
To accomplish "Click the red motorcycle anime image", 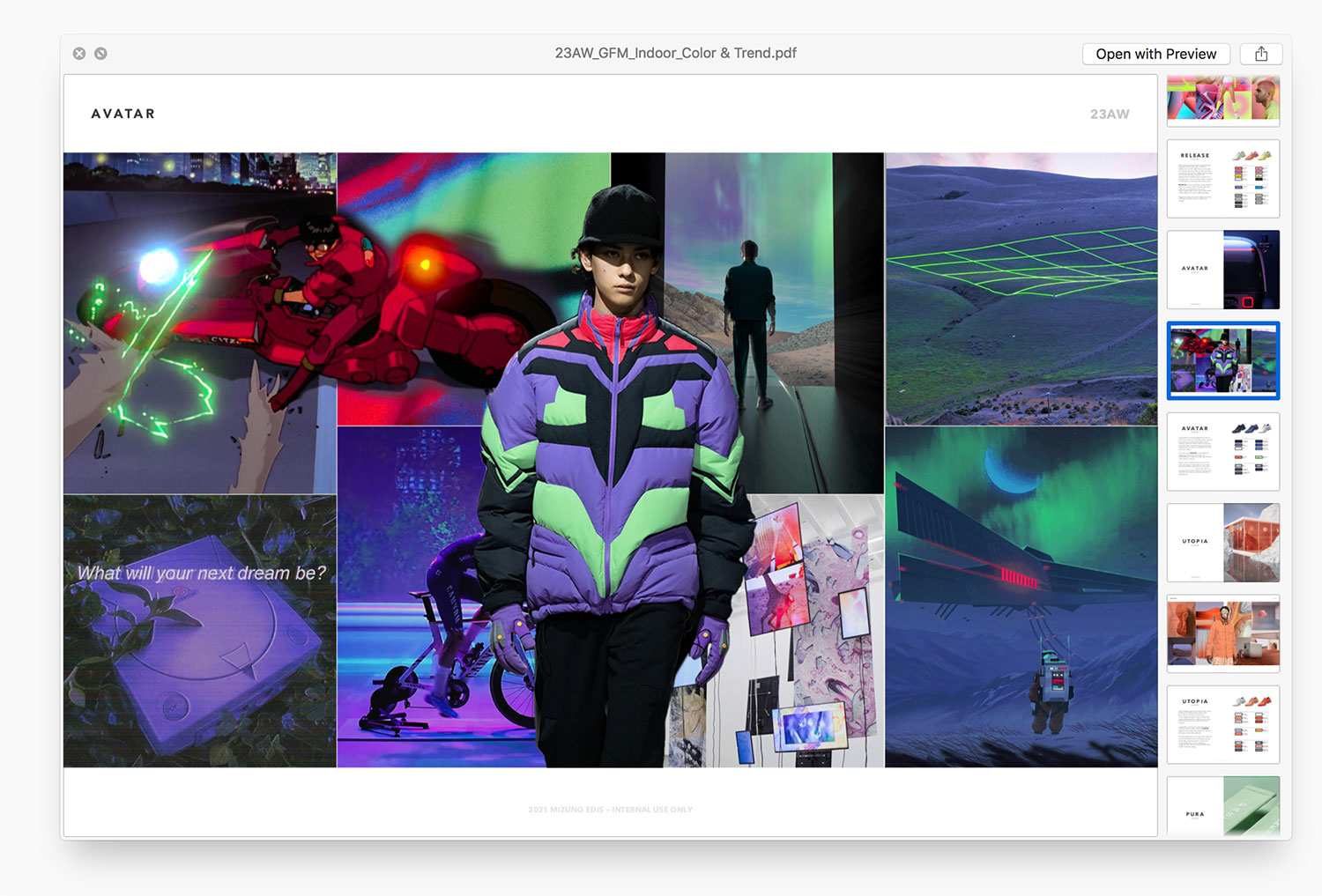I will pos(200,323).
